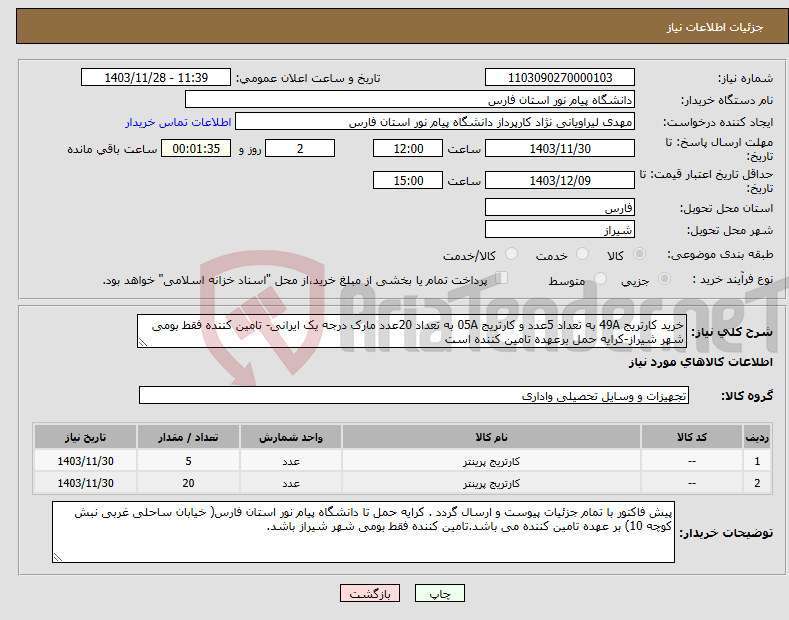This screenshot has width=789, height=620.
Task: Click the شماره نیاز field 1103090270000103
Action: 560,78
